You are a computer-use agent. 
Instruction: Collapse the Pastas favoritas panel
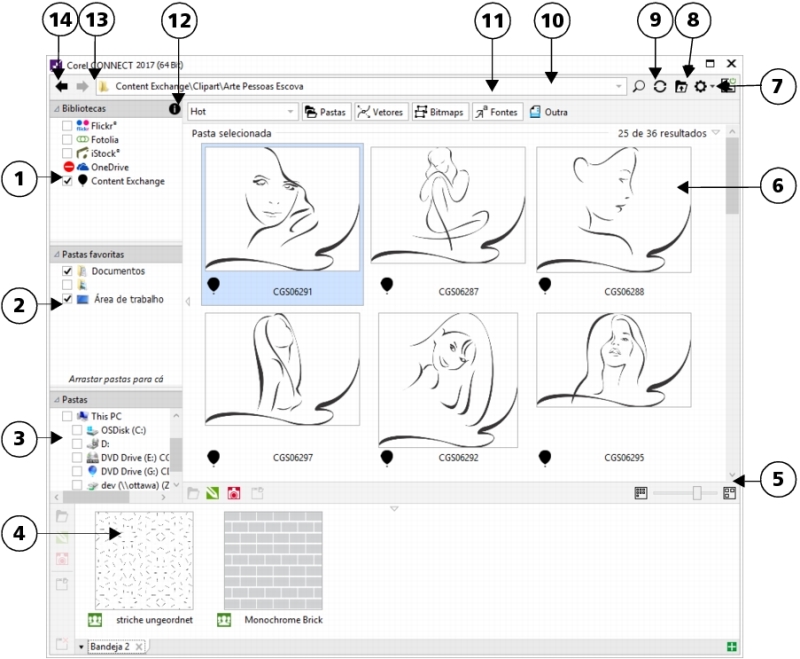tap(56, 255)
